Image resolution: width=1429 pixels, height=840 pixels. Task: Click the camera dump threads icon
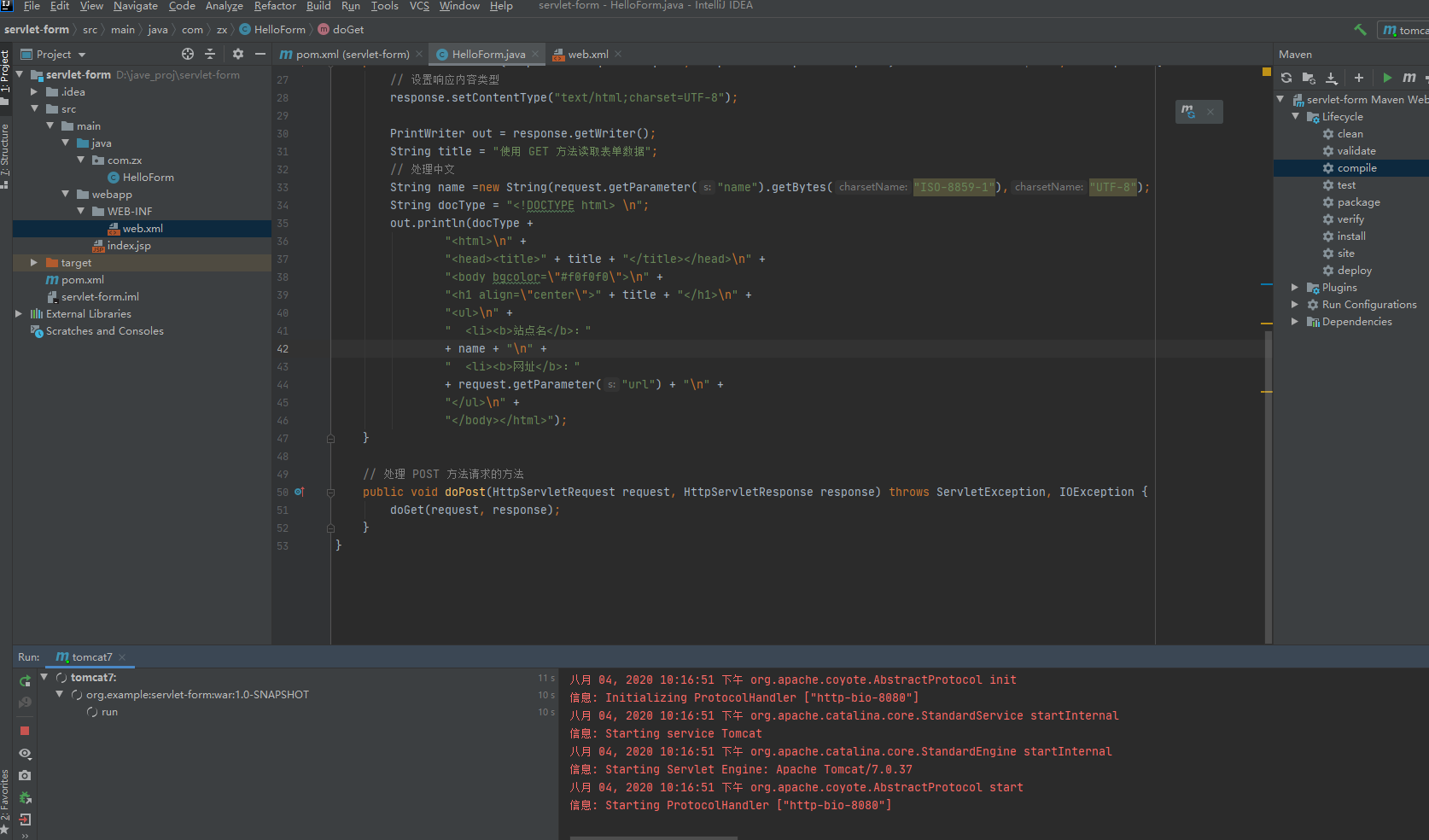25,775
